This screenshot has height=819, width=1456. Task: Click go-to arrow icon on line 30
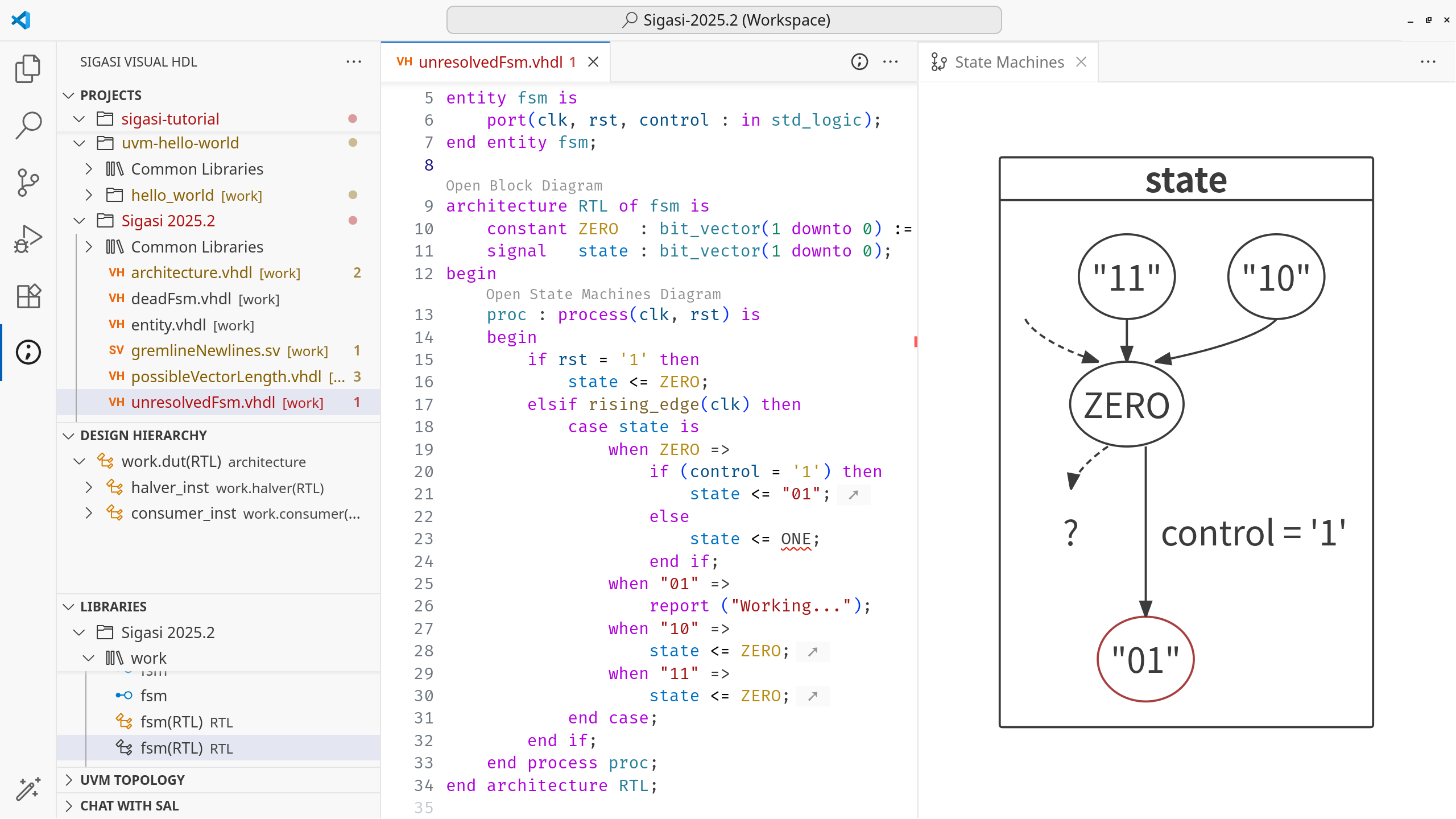click(813, 696)
